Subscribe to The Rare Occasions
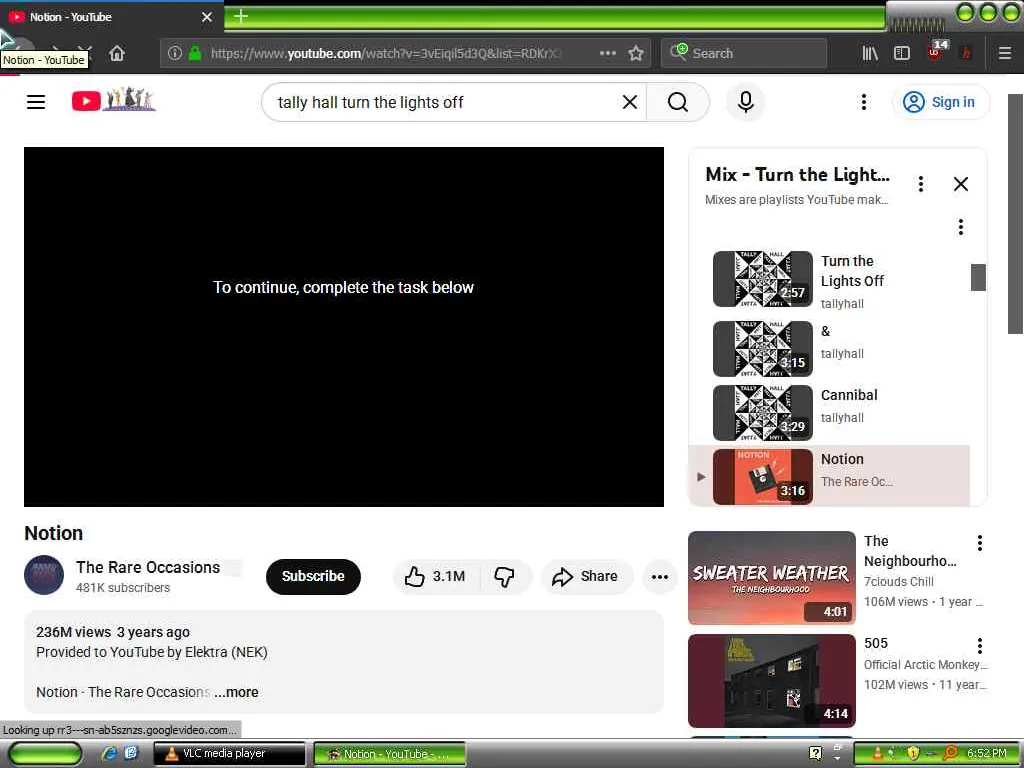The width and height of the screenshot is (1024, 768). coord(313,576)
